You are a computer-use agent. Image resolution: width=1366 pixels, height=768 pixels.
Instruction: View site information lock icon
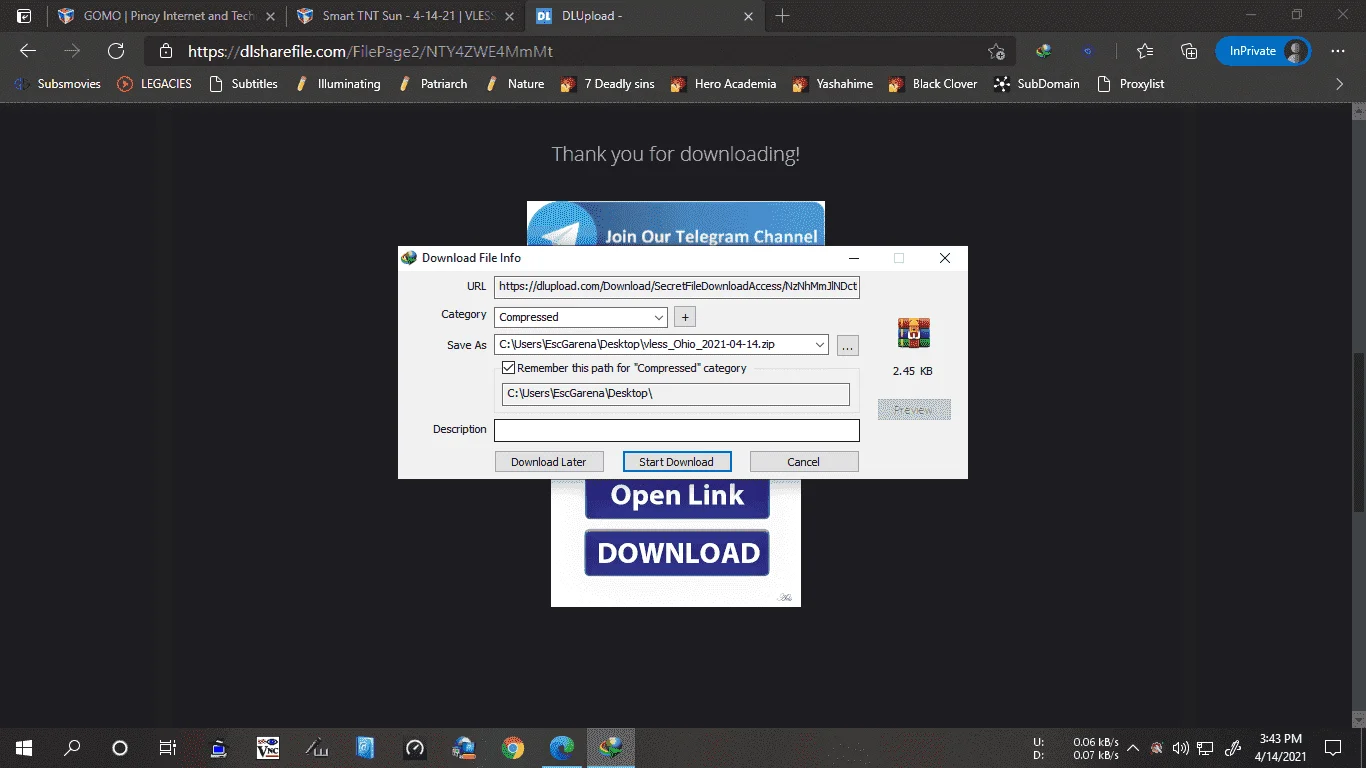click(x=167, y=52)
